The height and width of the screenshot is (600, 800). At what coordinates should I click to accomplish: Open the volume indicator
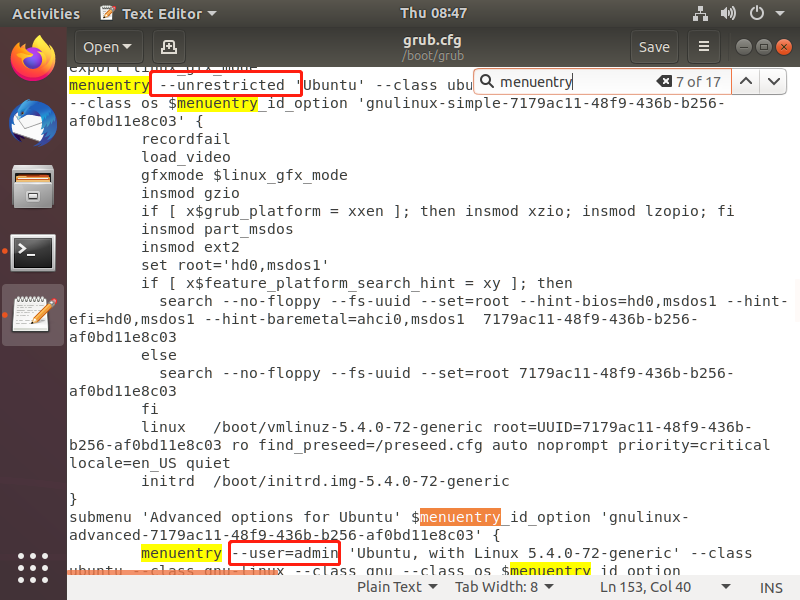click(728, 13)
